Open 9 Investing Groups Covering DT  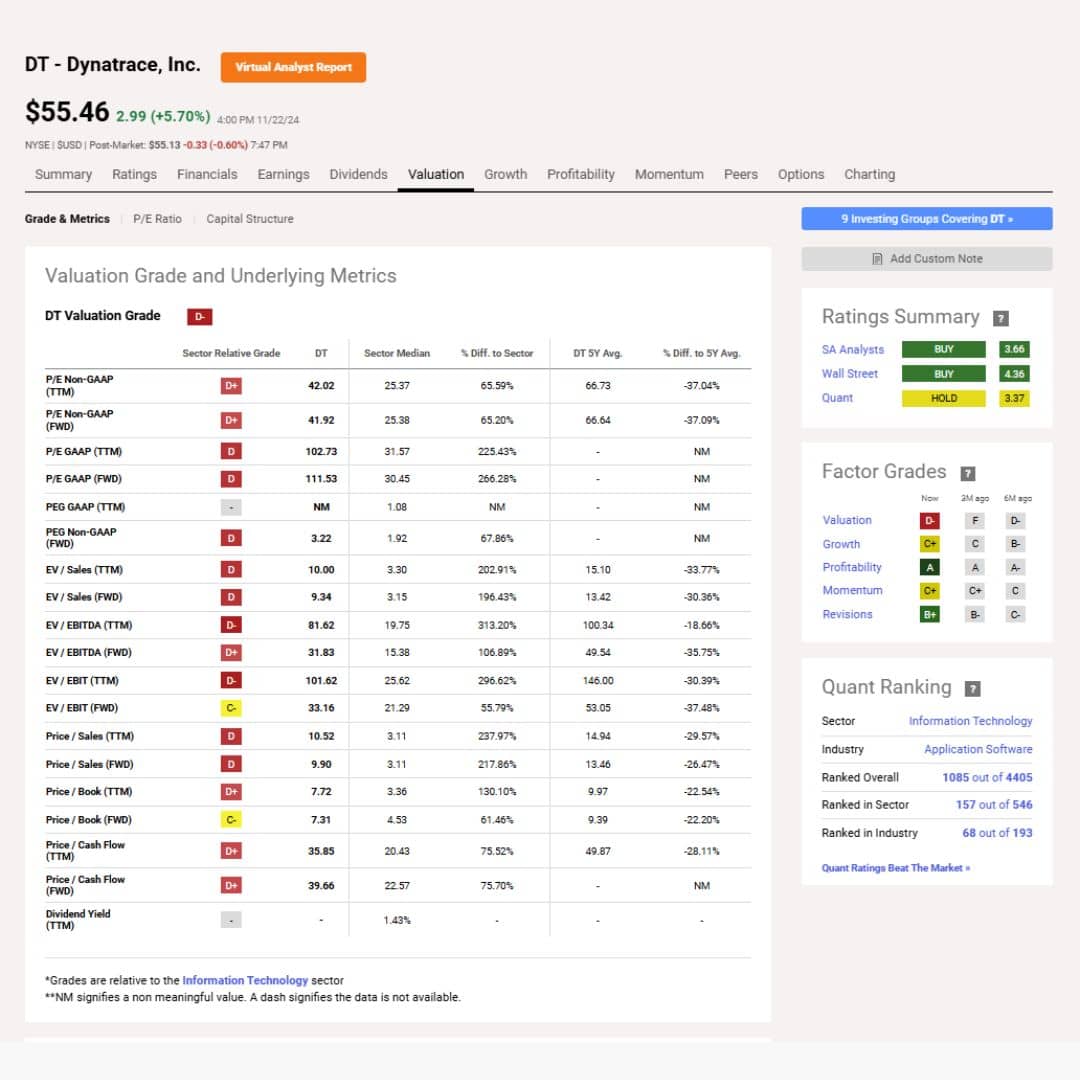pyautogui.click(x=926, y=219)
